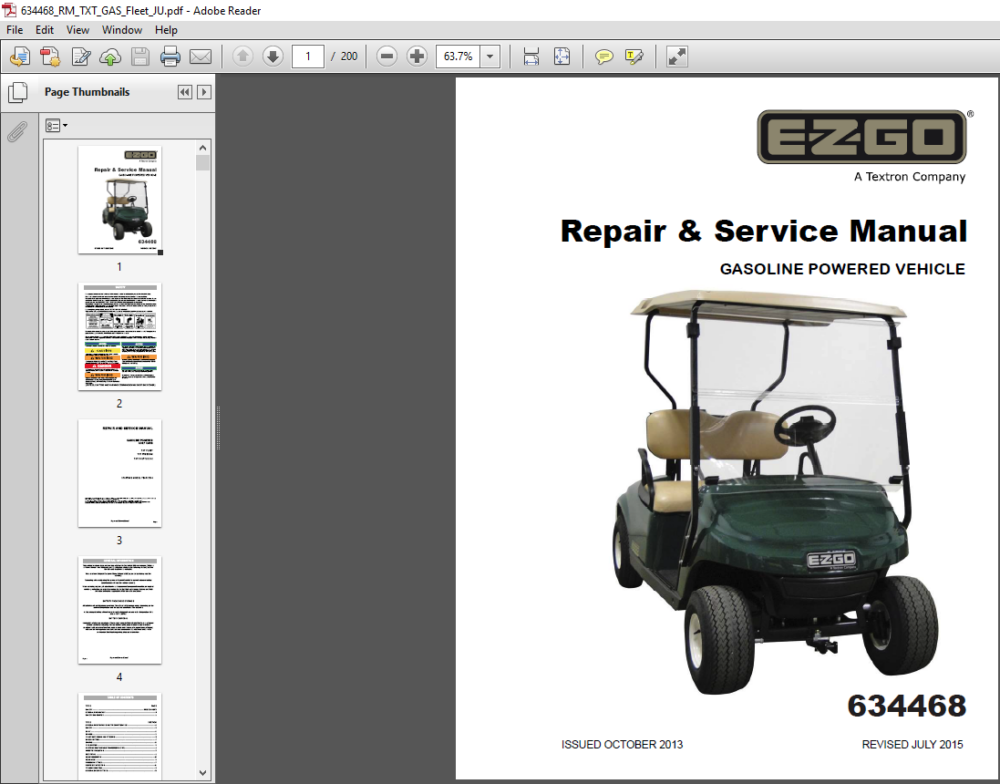Click the page label 1 under thumbnail
1000x784 pixels.
click(119, 267)
